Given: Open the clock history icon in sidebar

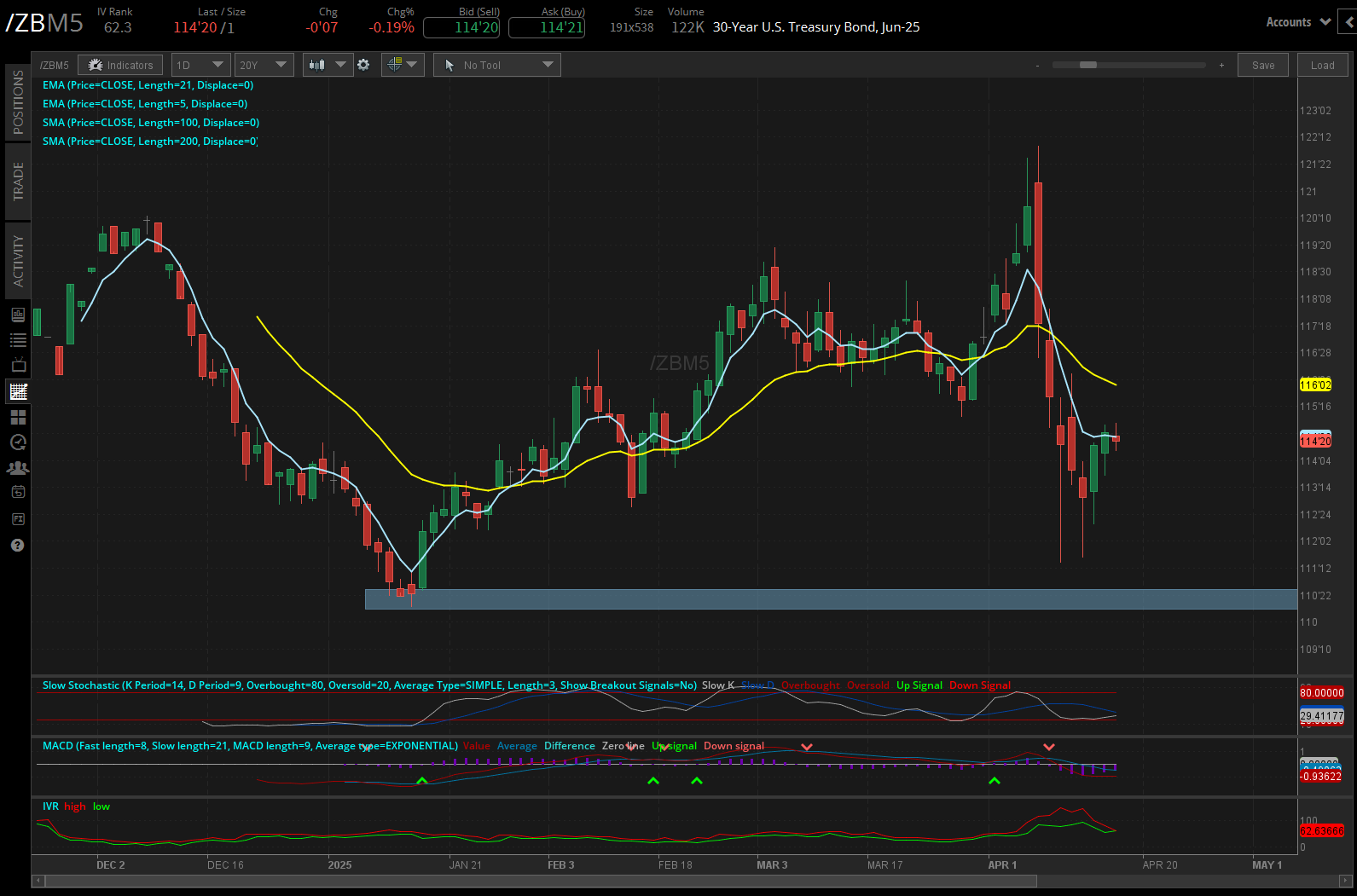Looking at the screenshot, I should pyautogui.click(x=18, y=442).
